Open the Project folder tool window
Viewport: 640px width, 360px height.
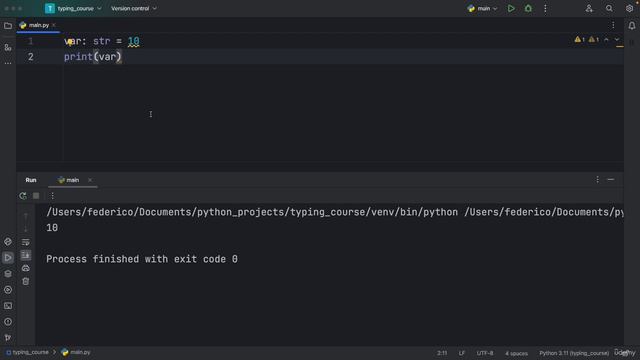point(8,26)
